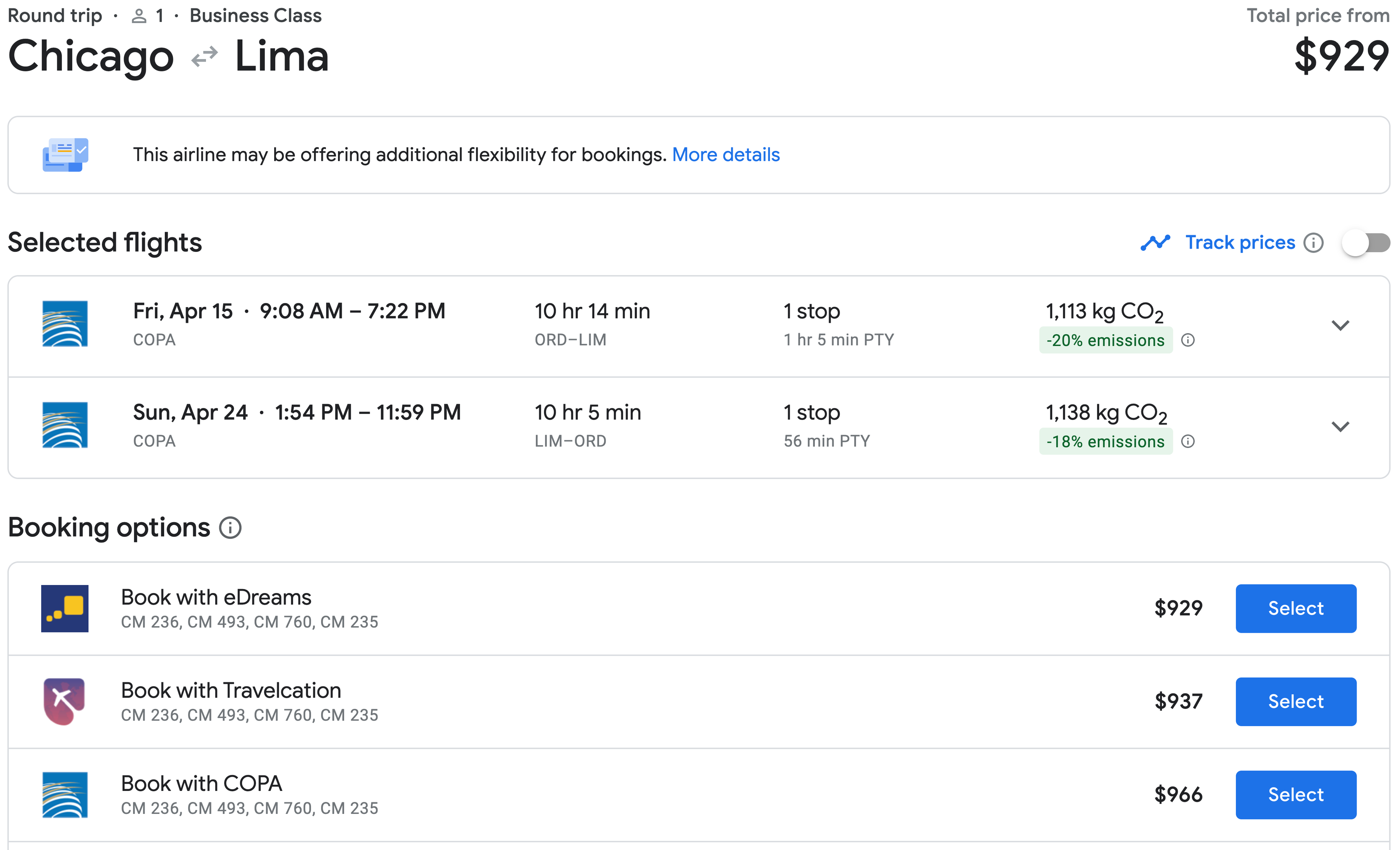Click the Travelcation logo icon
This screenshot has height=850, width=1400.
[x=65, y=702]
